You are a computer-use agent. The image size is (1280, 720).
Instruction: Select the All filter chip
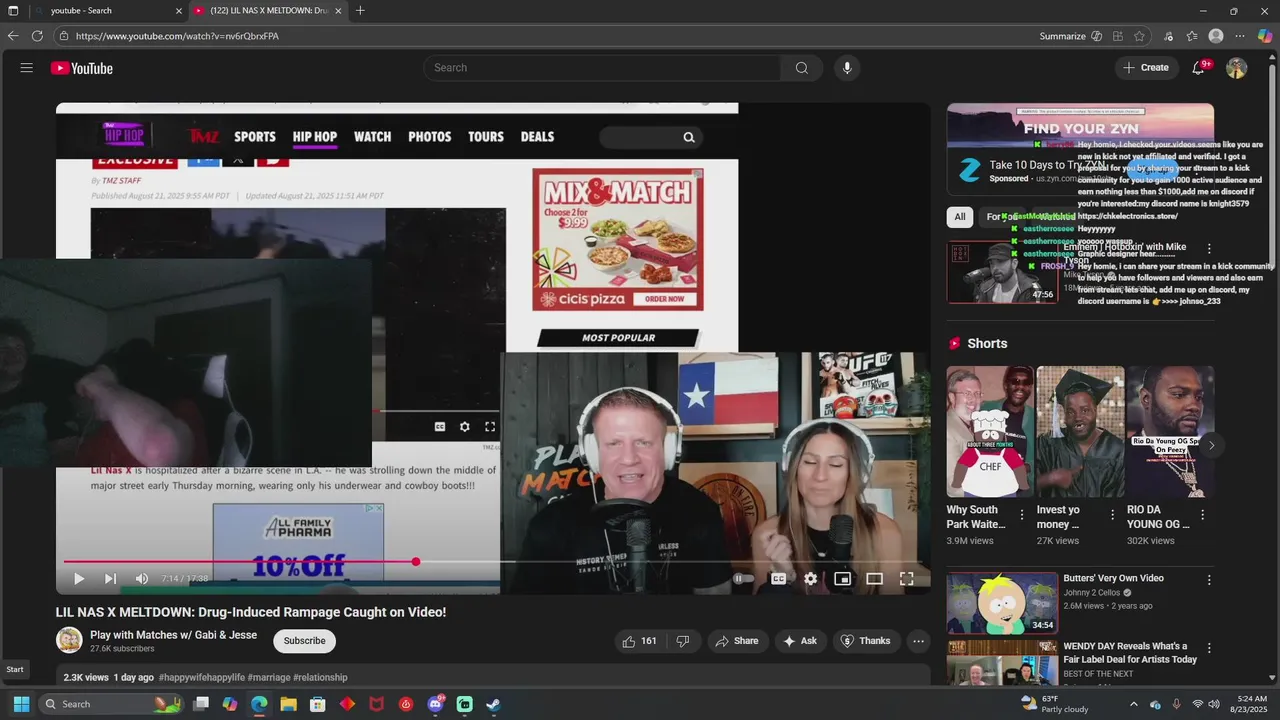tap(960, 217)
